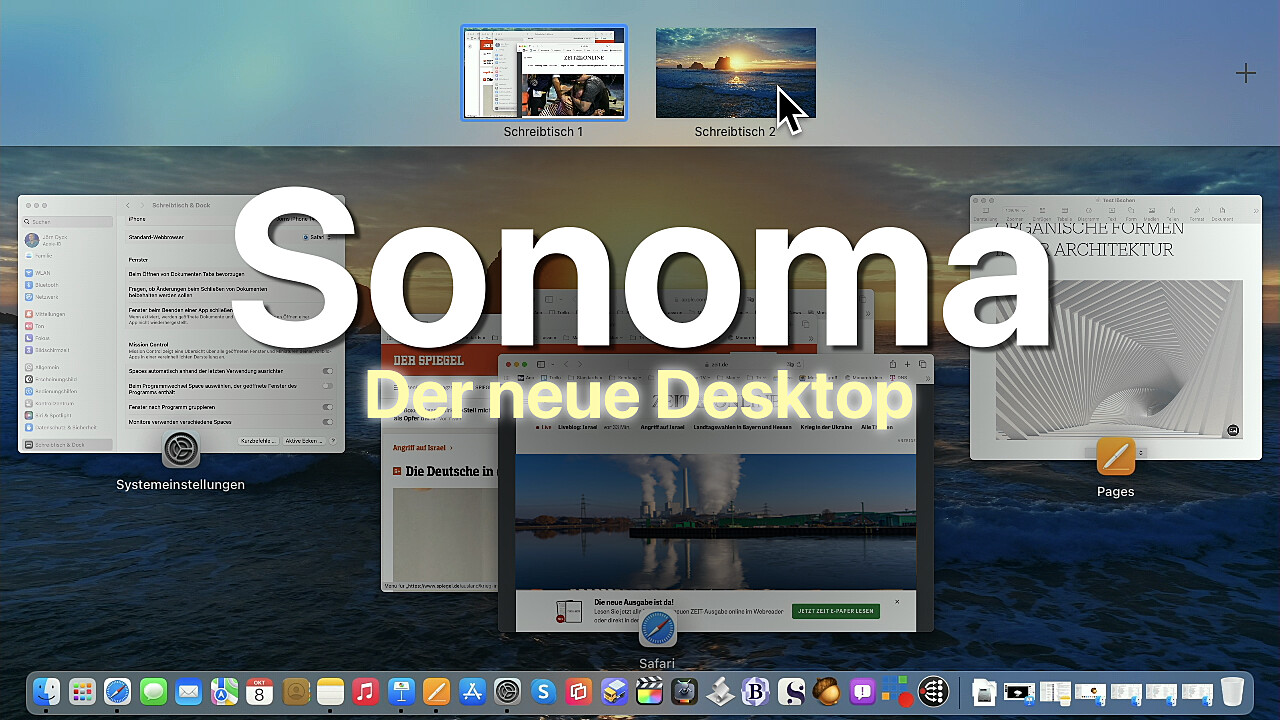This screenshot has height=720, width=1280.
Task: Switch to Schreibtisch 1 space thumbnail
Action: [x=544, y=73]
